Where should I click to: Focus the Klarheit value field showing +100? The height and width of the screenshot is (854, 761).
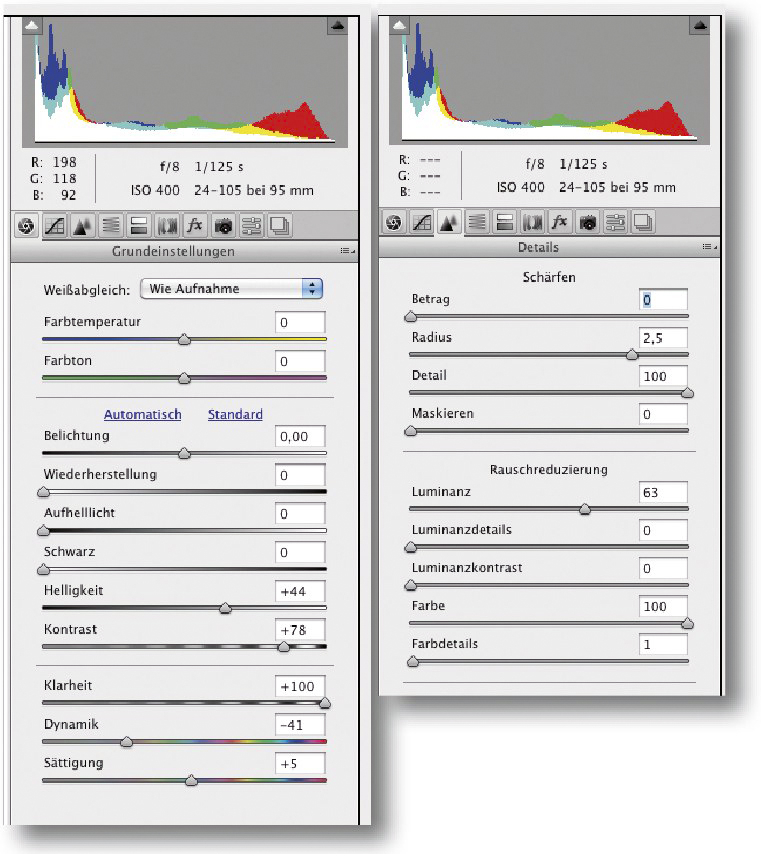click(x=300, y=686)
